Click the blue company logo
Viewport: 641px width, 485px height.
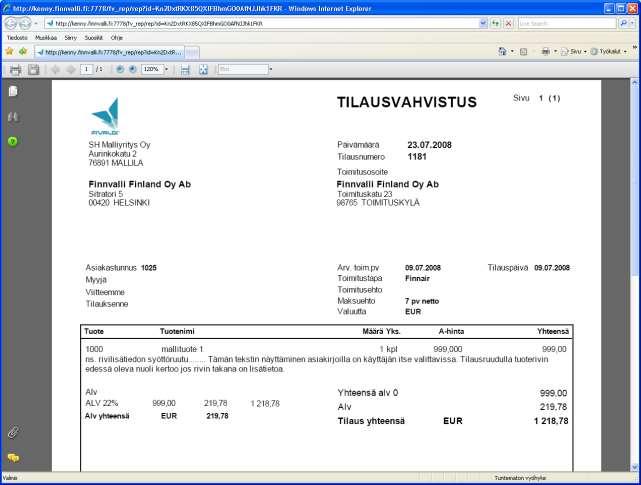pyautogui.click(x=105, y=116)
